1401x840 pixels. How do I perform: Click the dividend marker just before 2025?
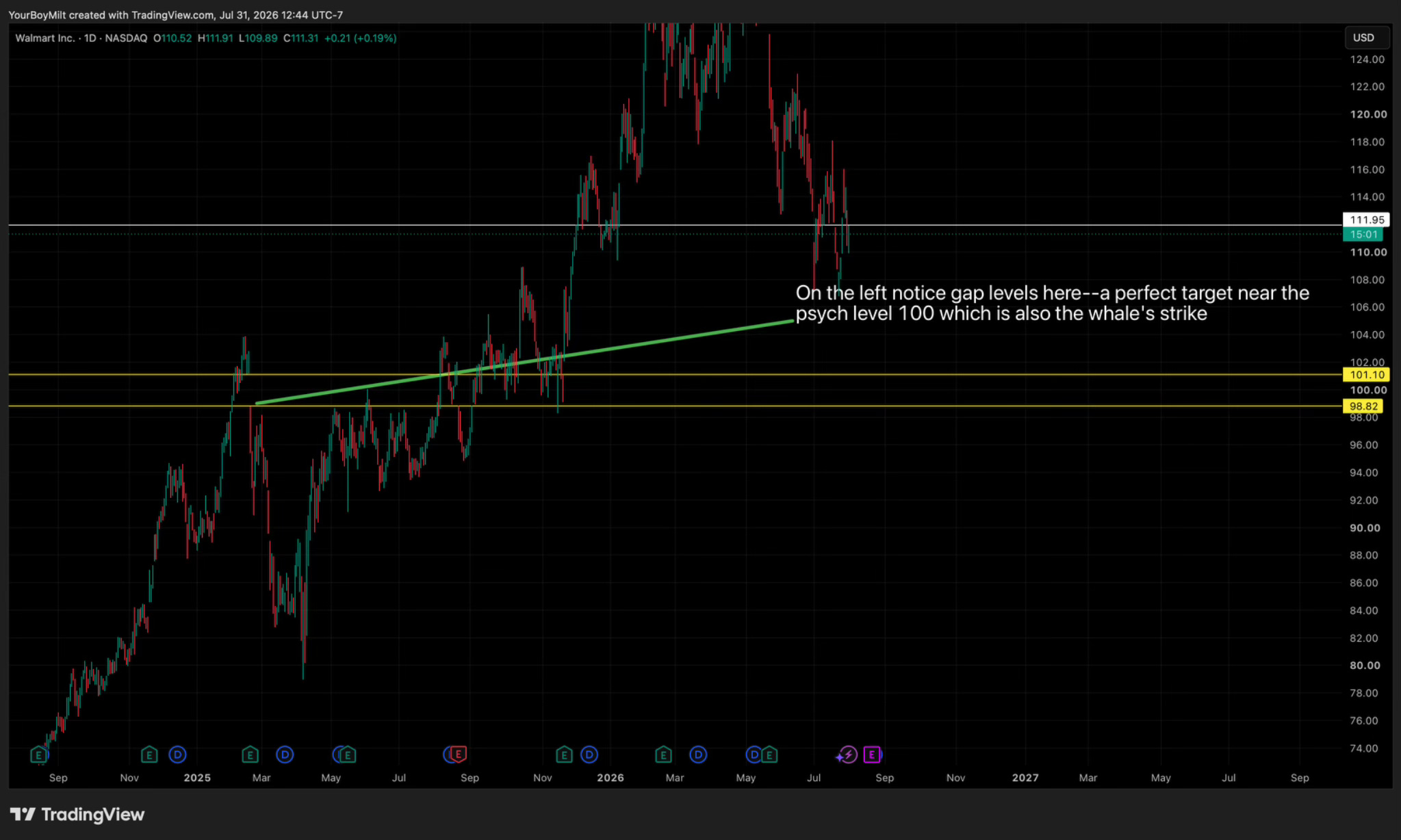[x=177, y=754]
